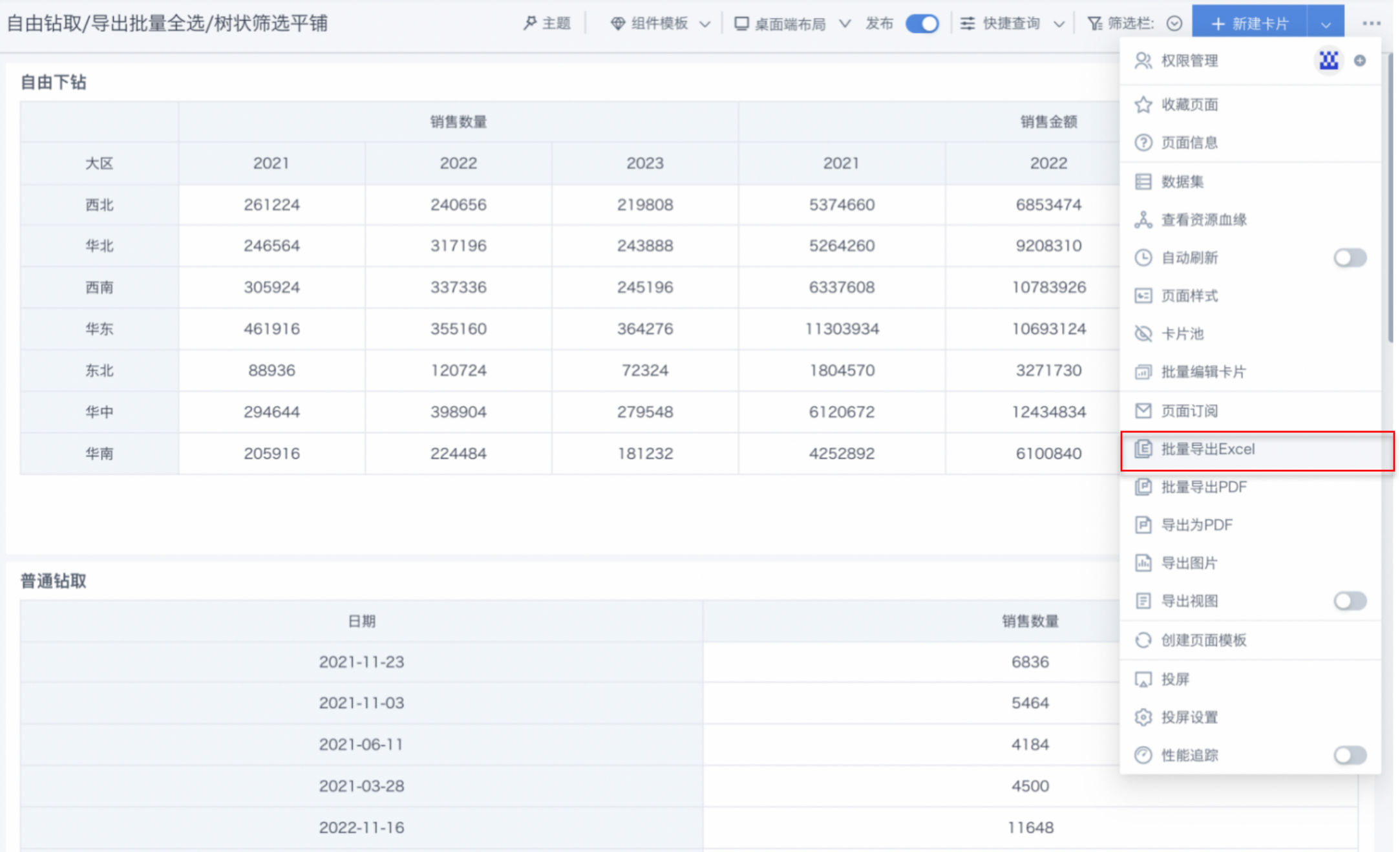Click the 主题 button
The height and width of the screenshot is (852, 1400).
[547, 24]
